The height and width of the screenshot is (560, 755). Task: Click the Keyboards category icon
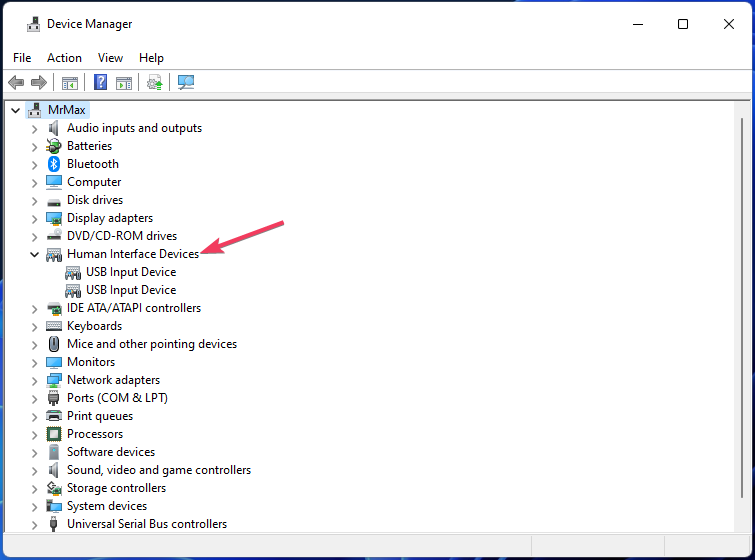(x=53, y=326)
